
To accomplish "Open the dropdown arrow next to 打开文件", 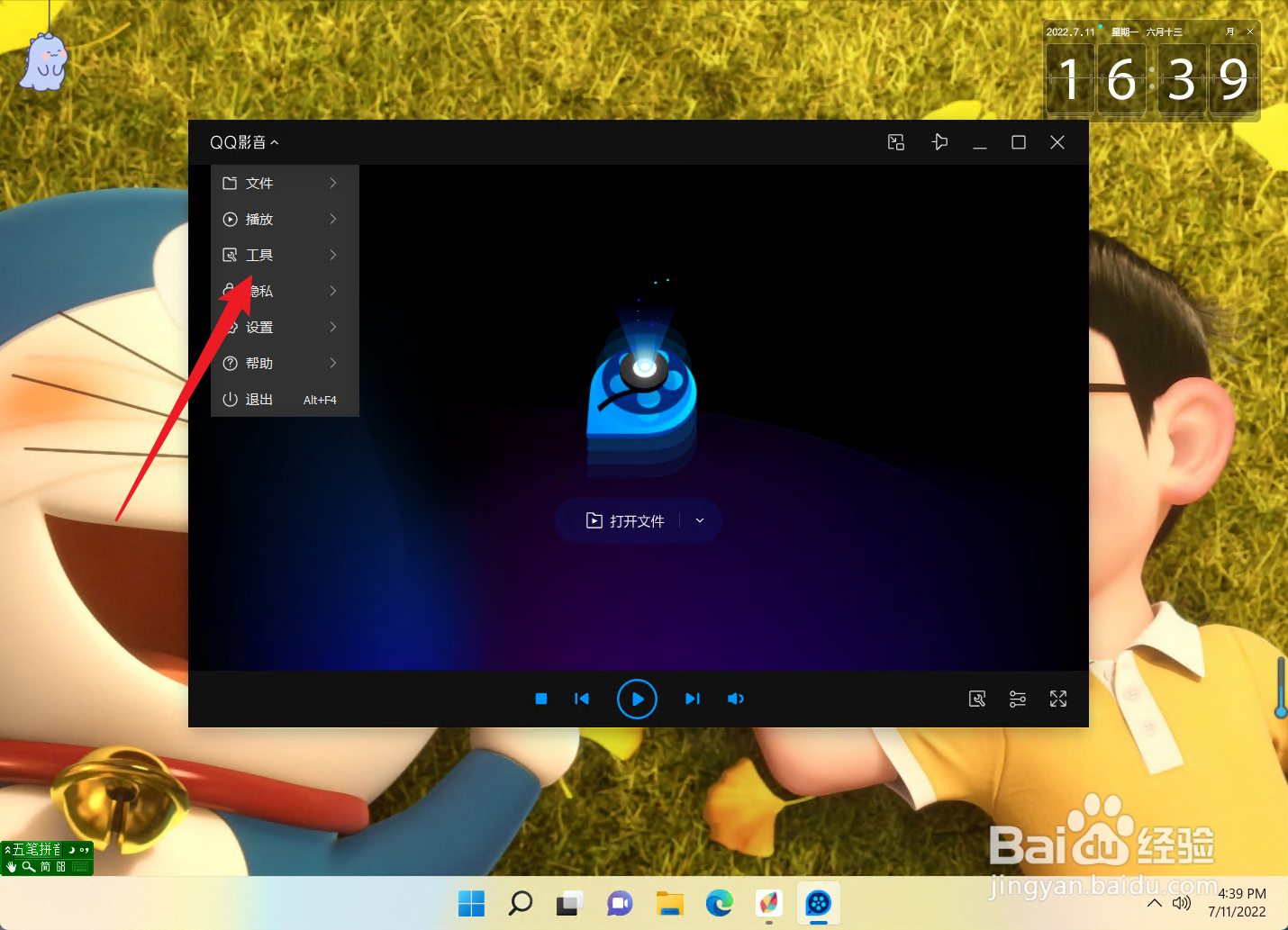I will (700, 520).
